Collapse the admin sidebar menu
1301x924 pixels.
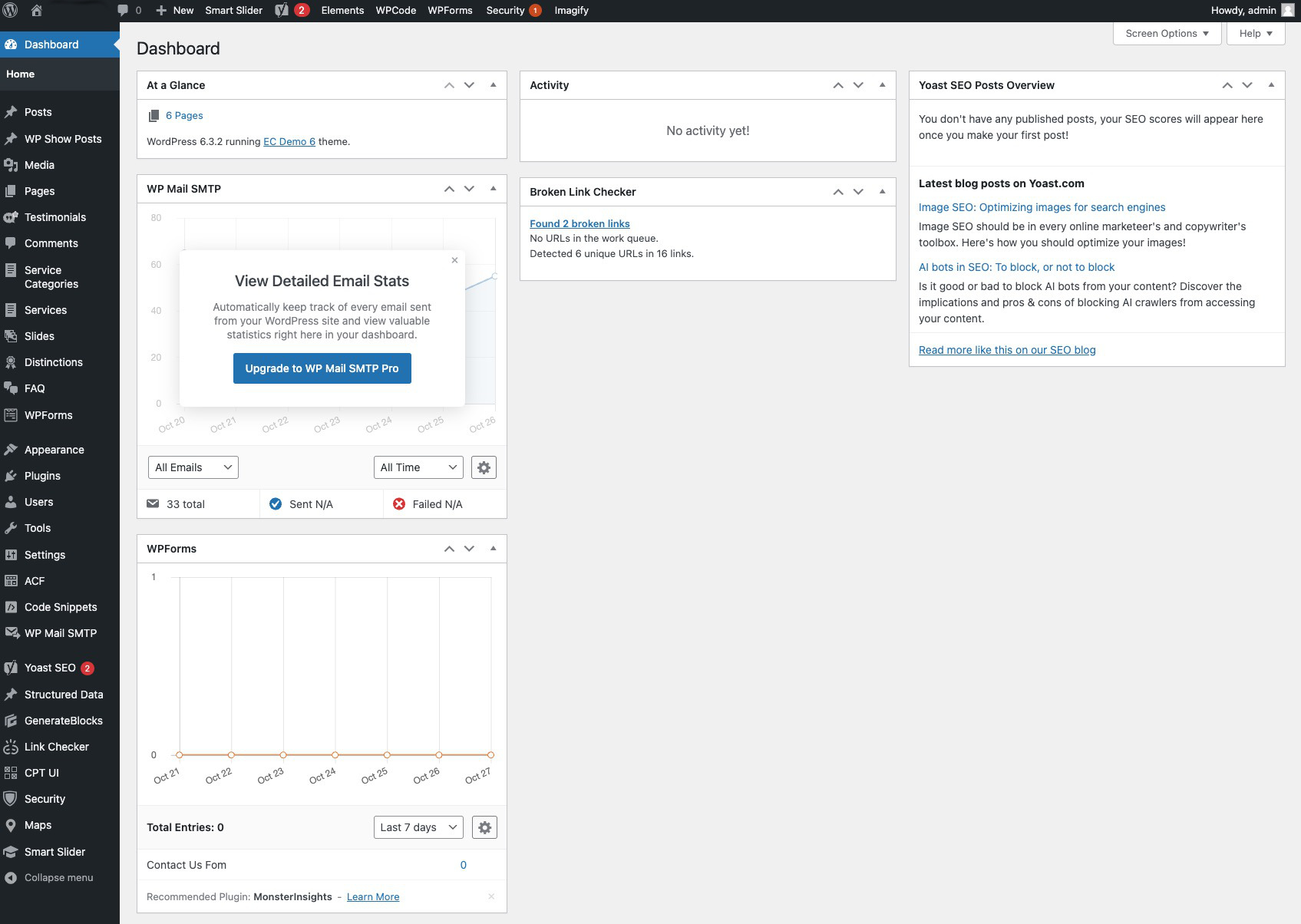60,878
